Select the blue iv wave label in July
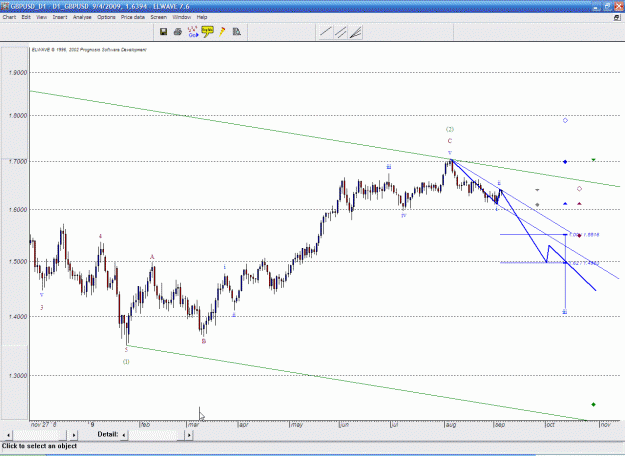Image resolution: width=625 pixels, height=456 pixels. (403, 215)
